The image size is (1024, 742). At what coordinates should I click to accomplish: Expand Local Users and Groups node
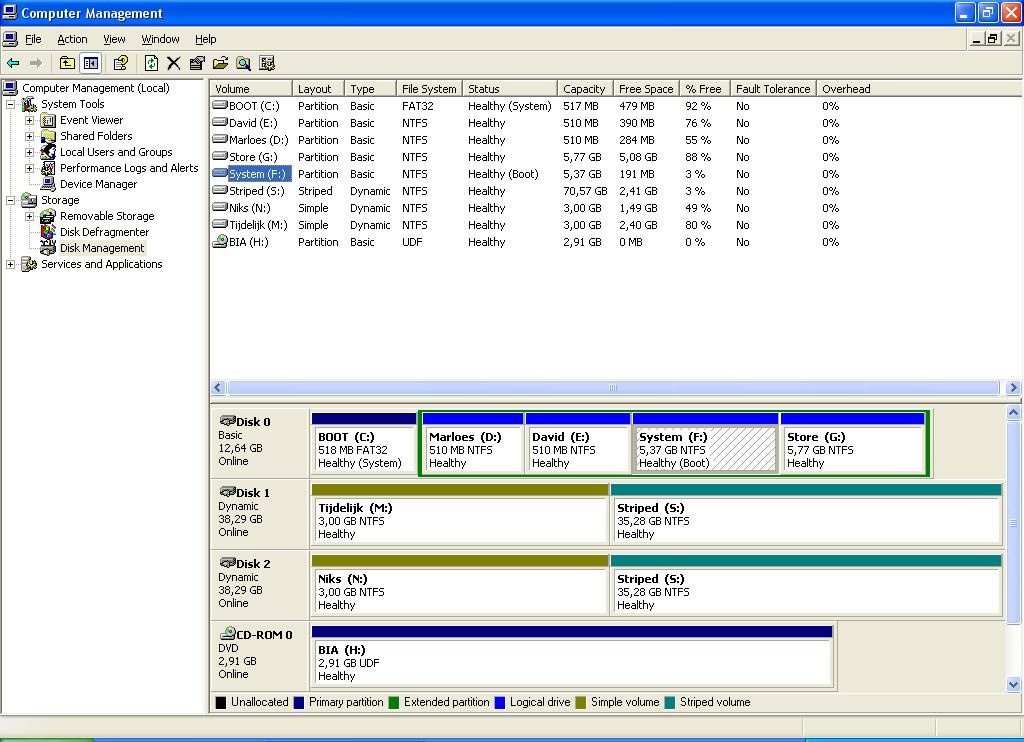tap(29, 152)
